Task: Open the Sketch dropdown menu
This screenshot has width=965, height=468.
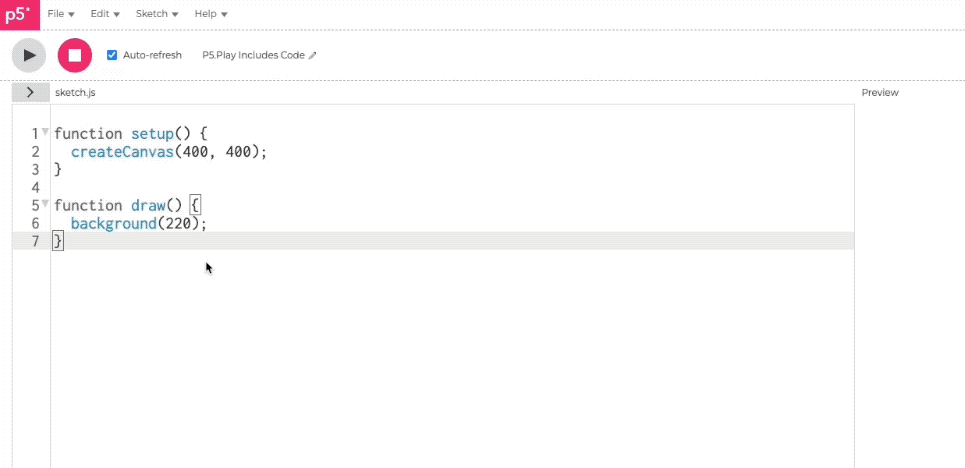Action: tap(157, 14)
